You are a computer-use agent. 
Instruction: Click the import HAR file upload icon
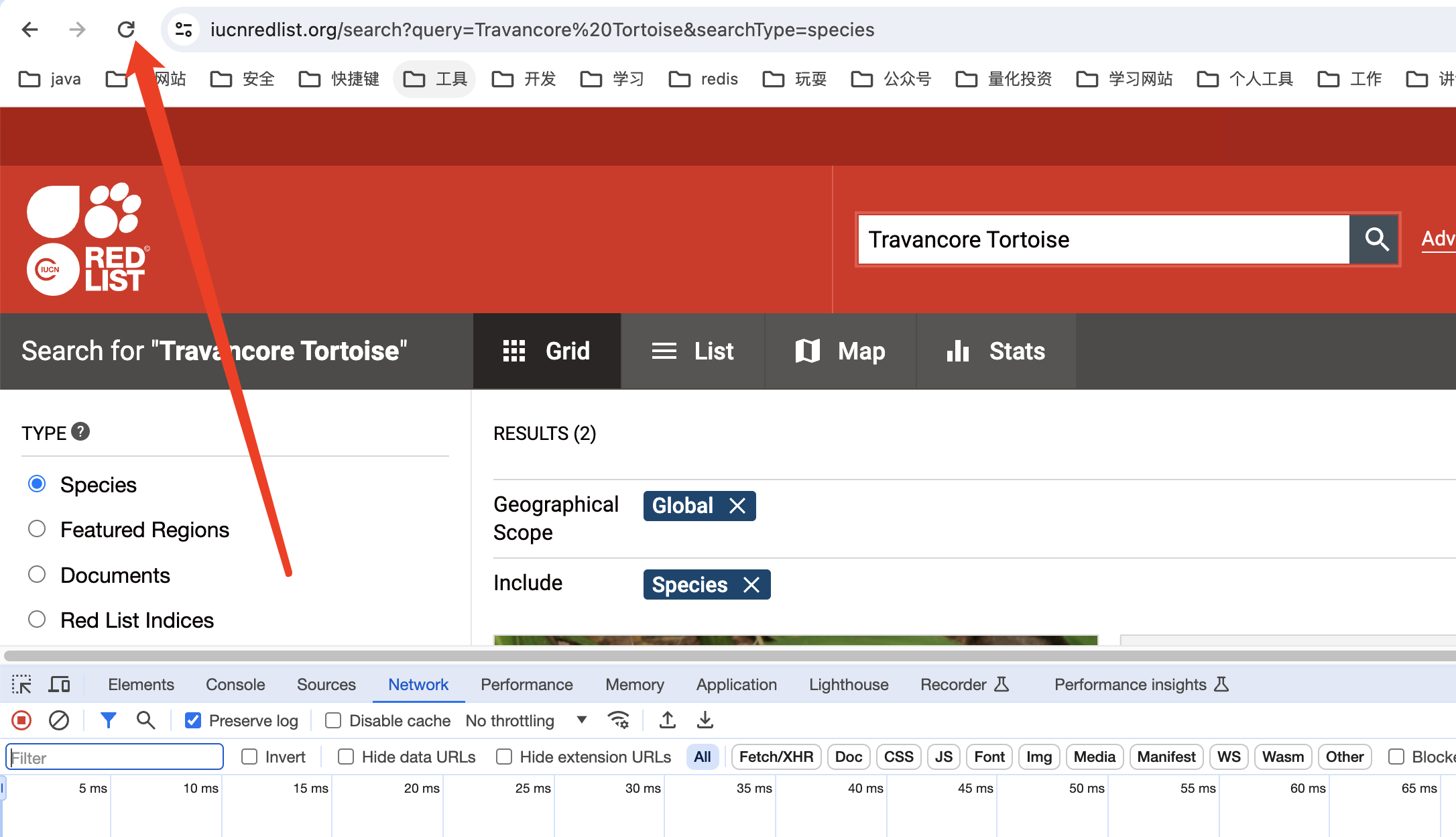click(x=667, y=720)
